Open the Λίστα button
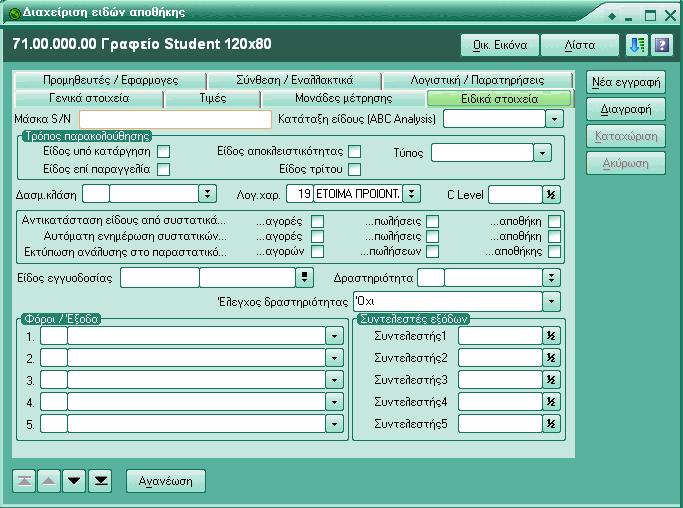 click(x=579, y=45)
